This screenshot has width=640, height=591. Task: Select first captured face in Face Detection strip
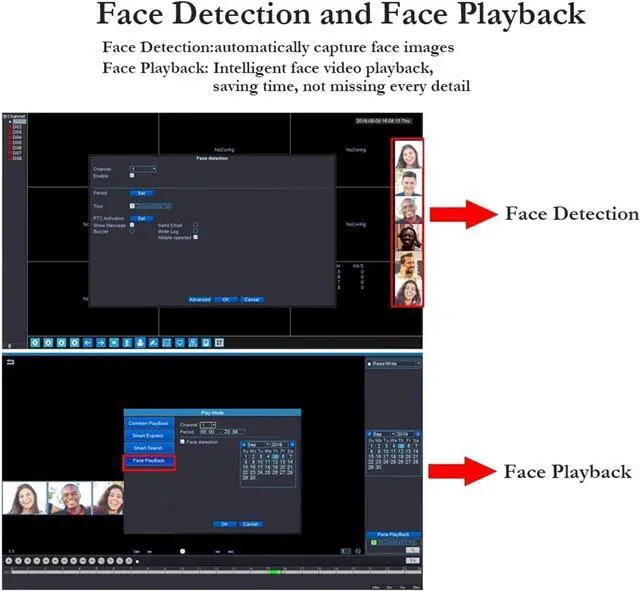(407, 155)
